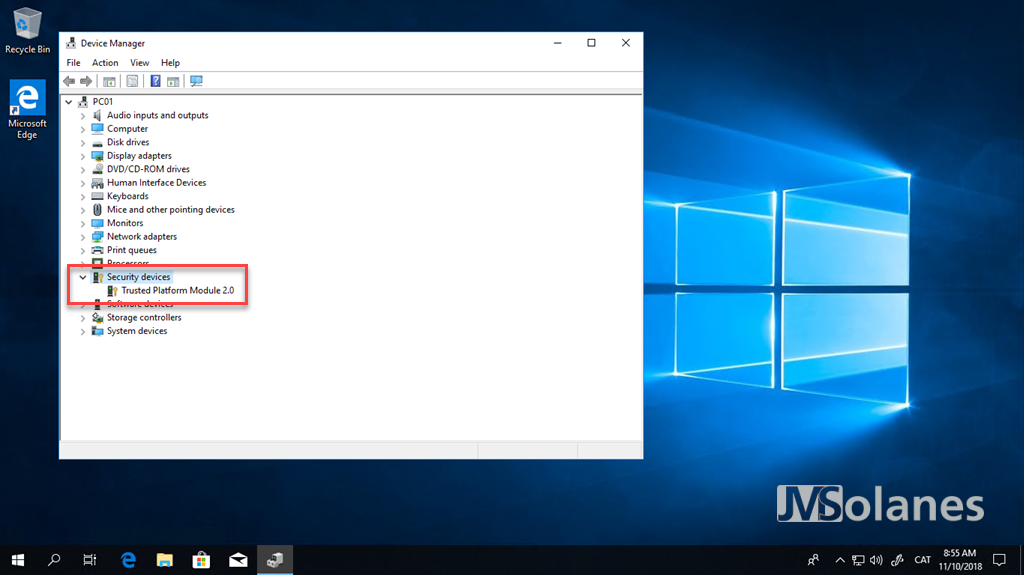Click the People icon in system tray
Screen dimensions: 1024x575
point(814,560)
